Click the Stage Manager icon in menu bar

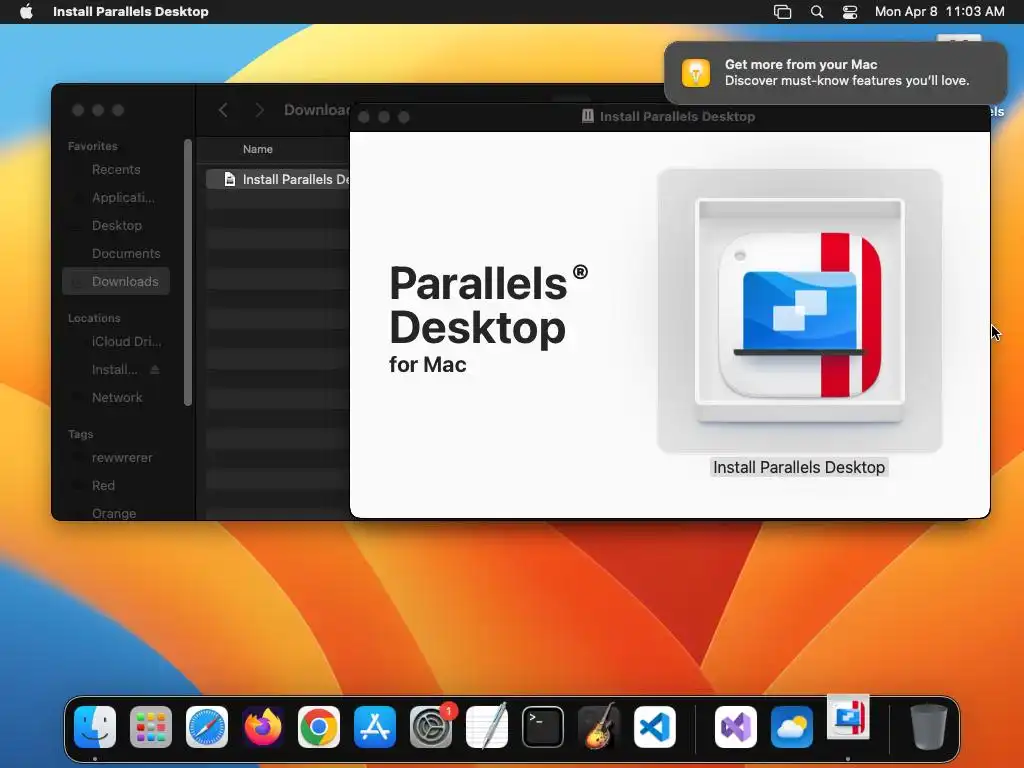point(782,12)
